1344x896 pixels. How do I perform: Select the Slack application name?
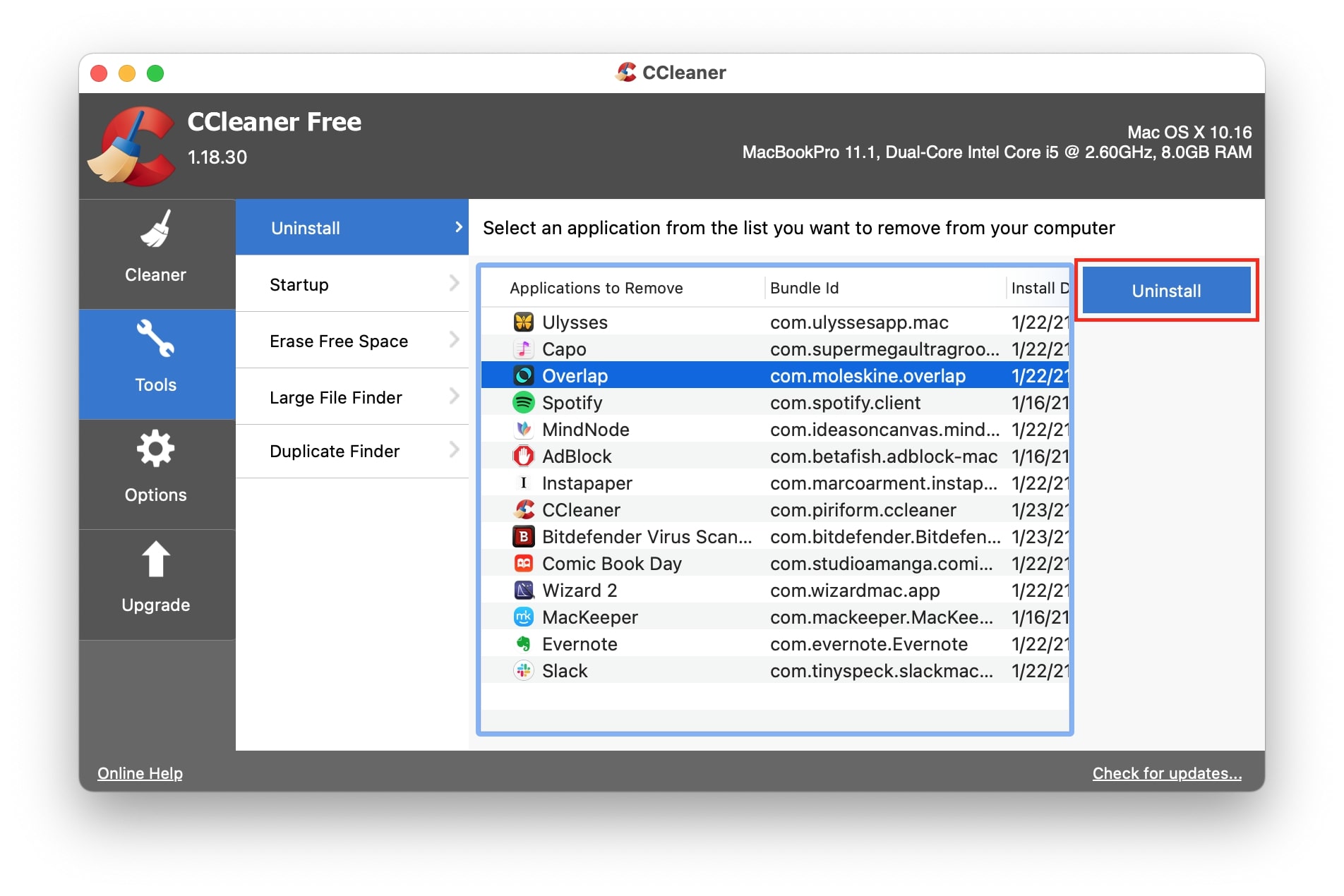tap(565, 671)
